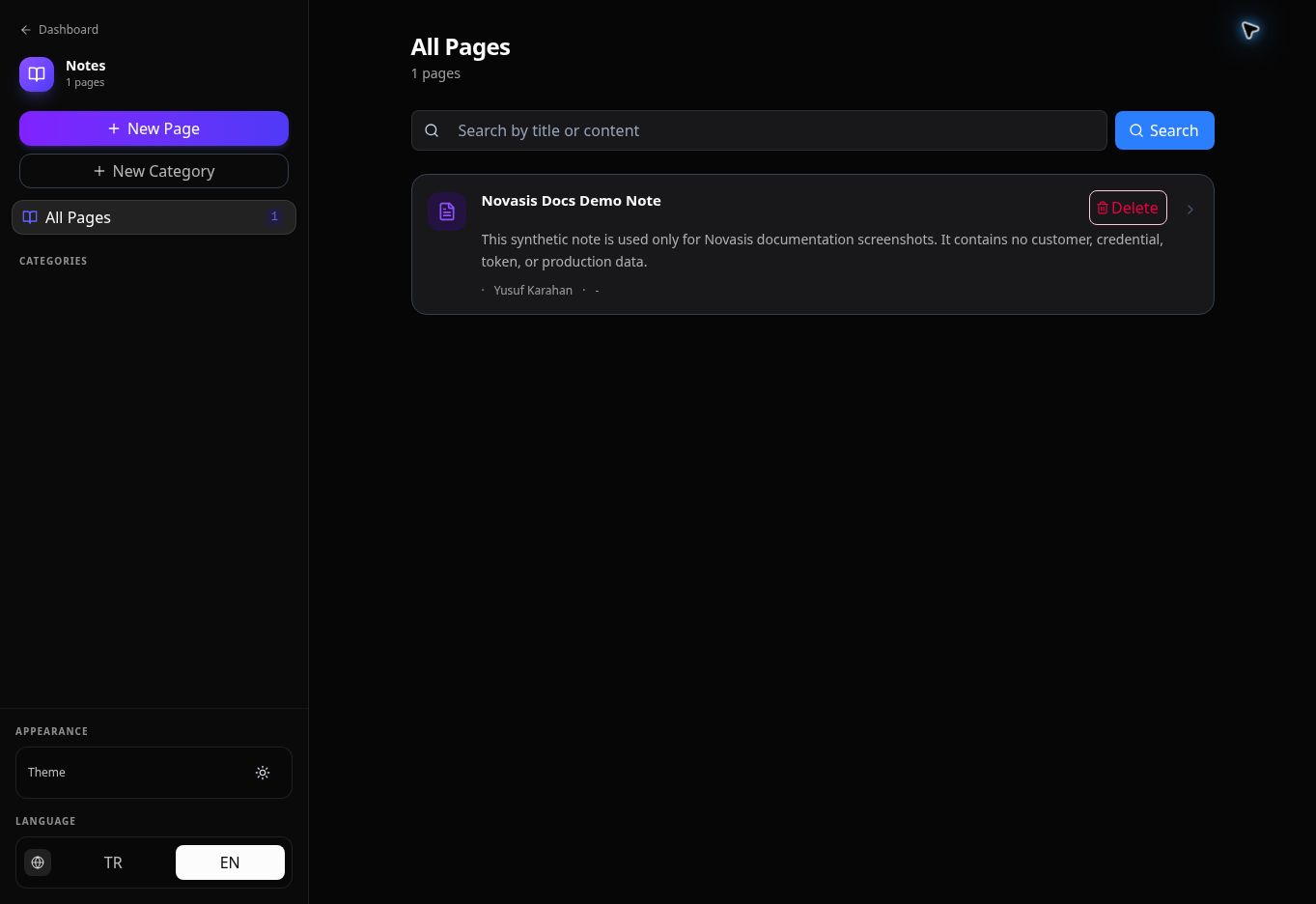Select the EN language option
This screenshot has height=904, width=1316.
tap(230, 862)
